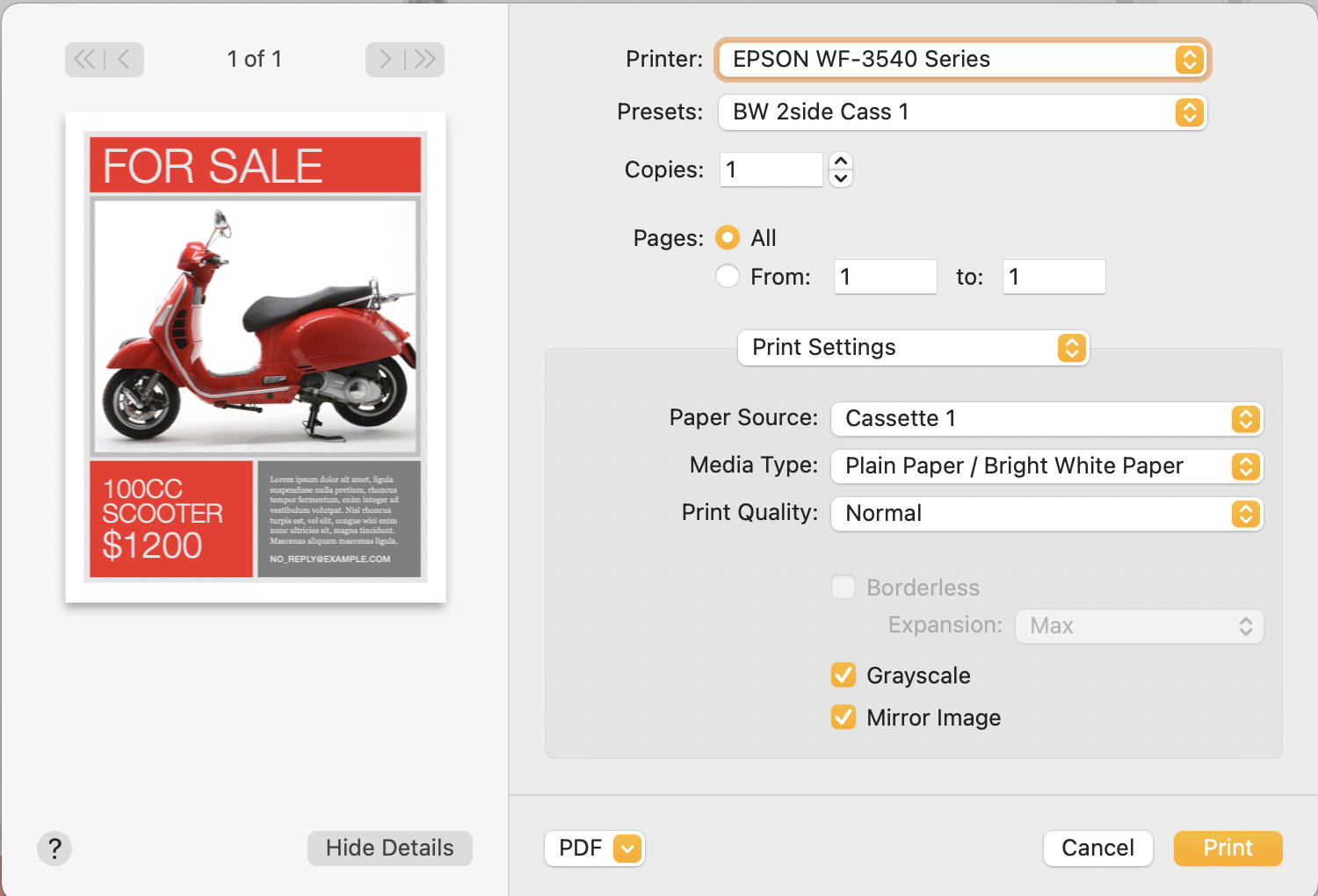
Task: Click the Pages: label
Action: click(669, 238)
